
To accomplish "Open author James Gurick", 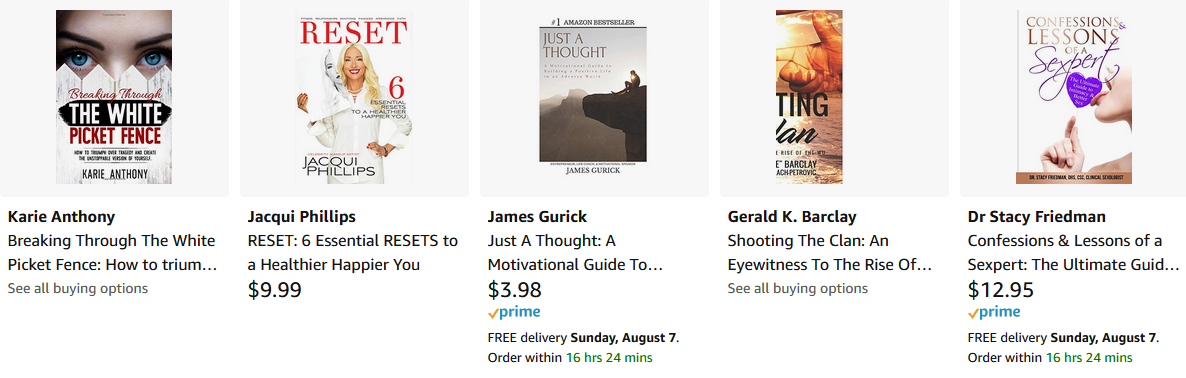I will pos(537,217).
